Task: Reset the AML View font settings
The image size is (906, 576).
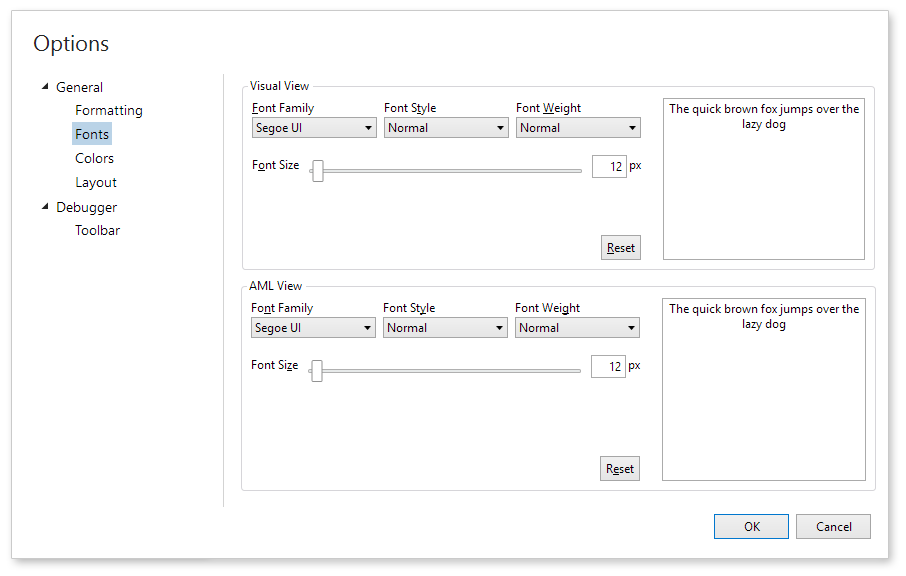Action: click(619, 468)
